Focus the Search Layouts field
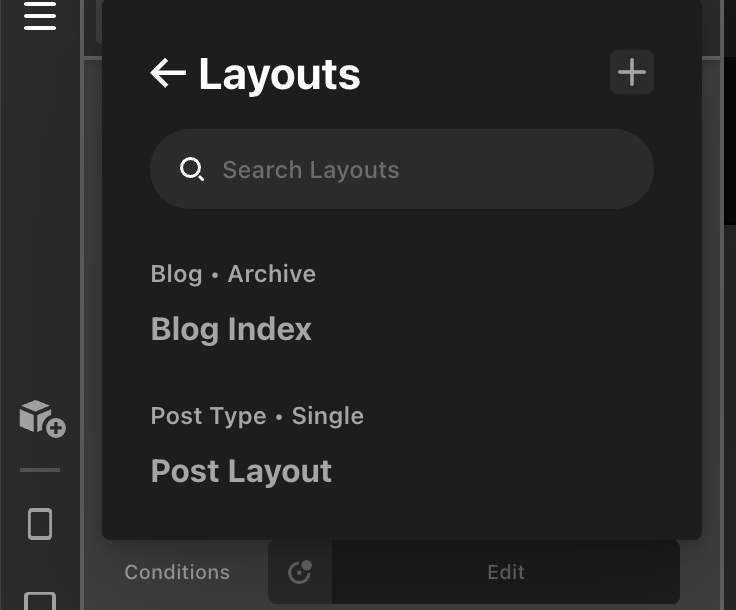Image resolution: width=736 pixels, height=610 pixels. [x=402, y=169]
